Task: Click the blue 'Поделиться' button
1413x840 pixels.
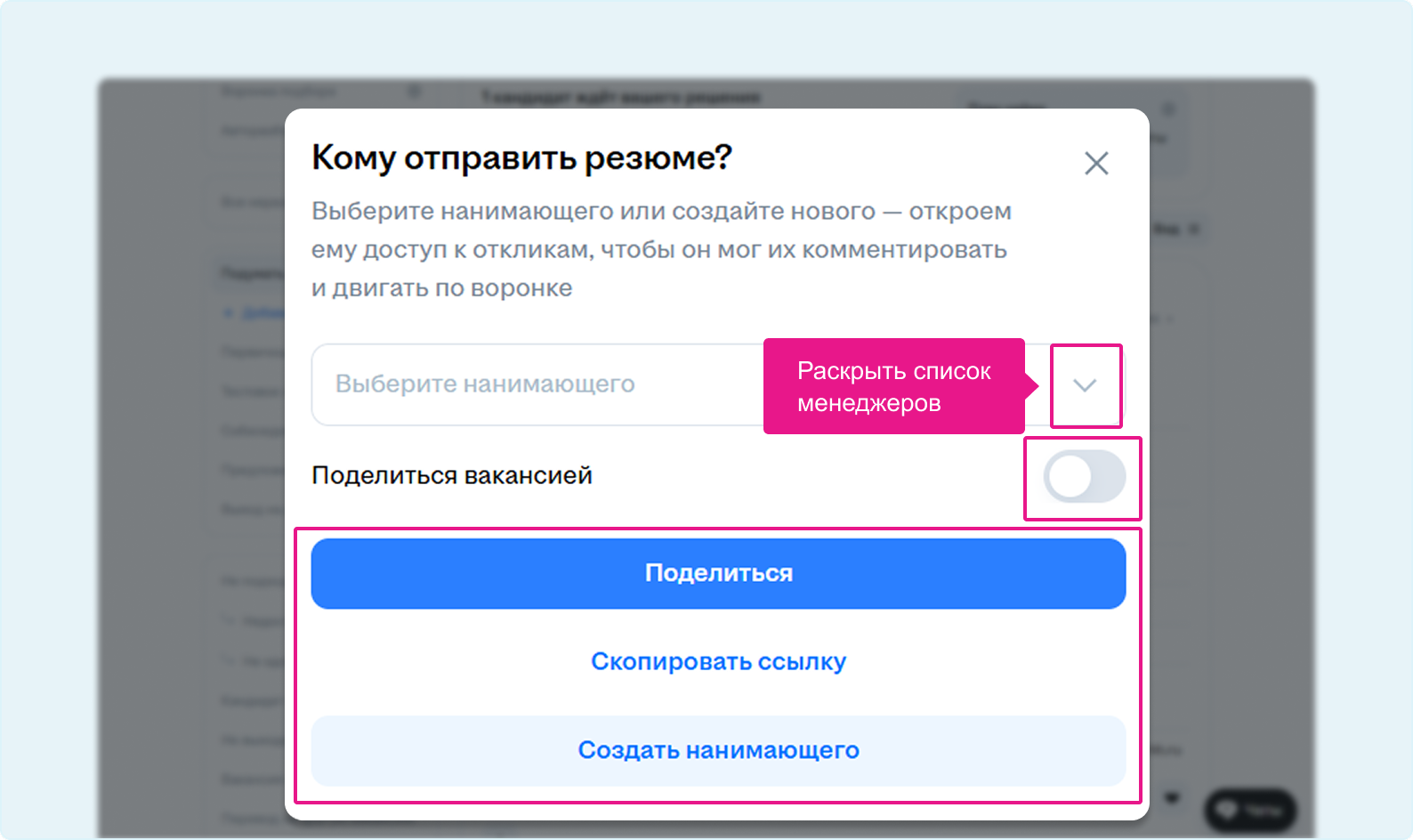Action: click(x=718, y=573)
